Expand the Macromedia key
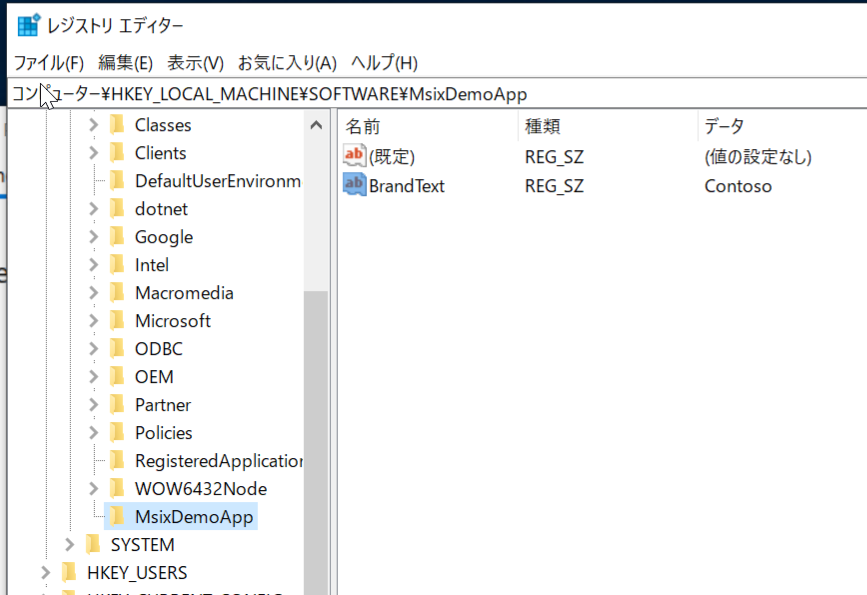The width and height of the screenshot is (867, 595). click(x=93, y=293)
